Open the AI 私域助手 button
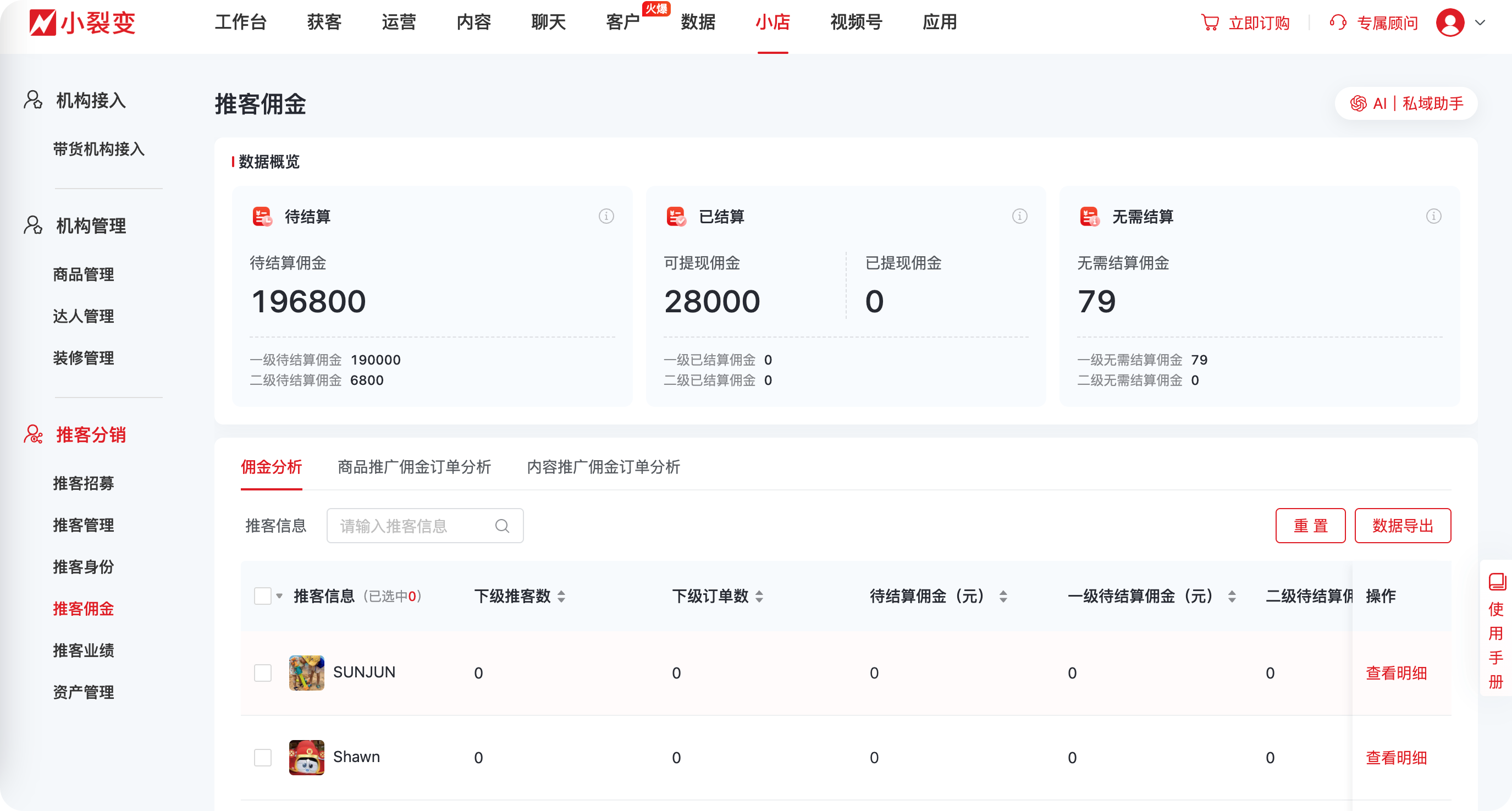The width and height of the screenshot is (1512, 811). click(x=1406, y=104)
